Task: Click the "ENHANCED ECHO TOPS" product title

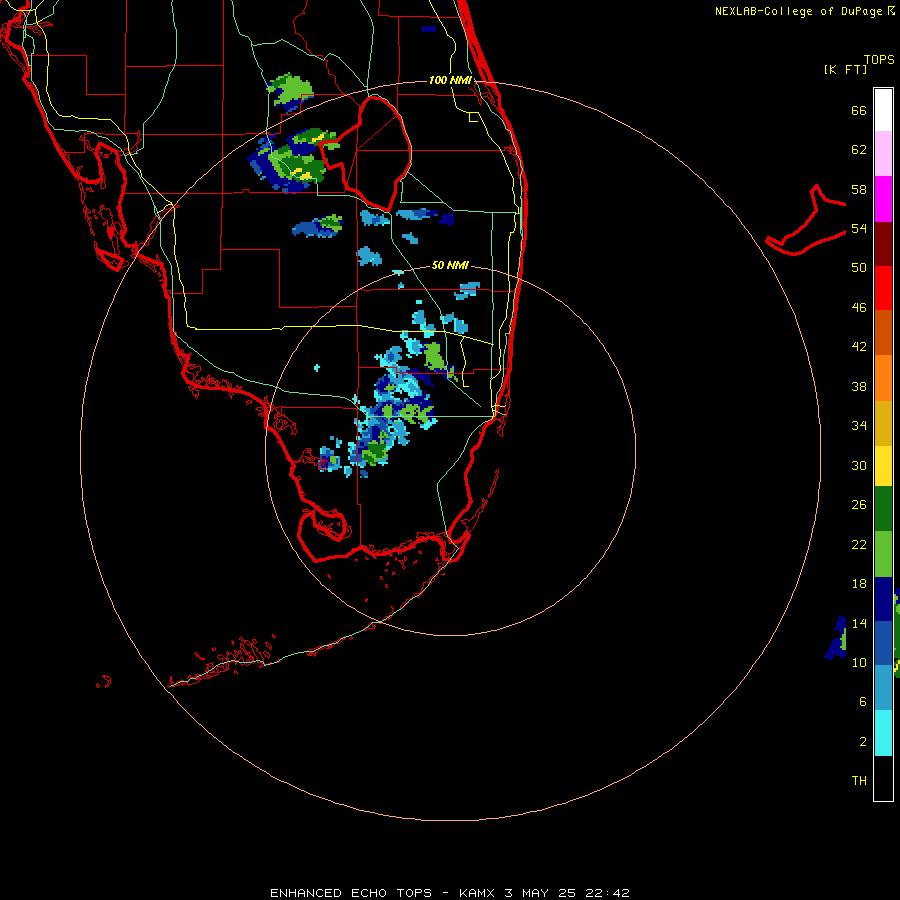Action: click(351, 893)
